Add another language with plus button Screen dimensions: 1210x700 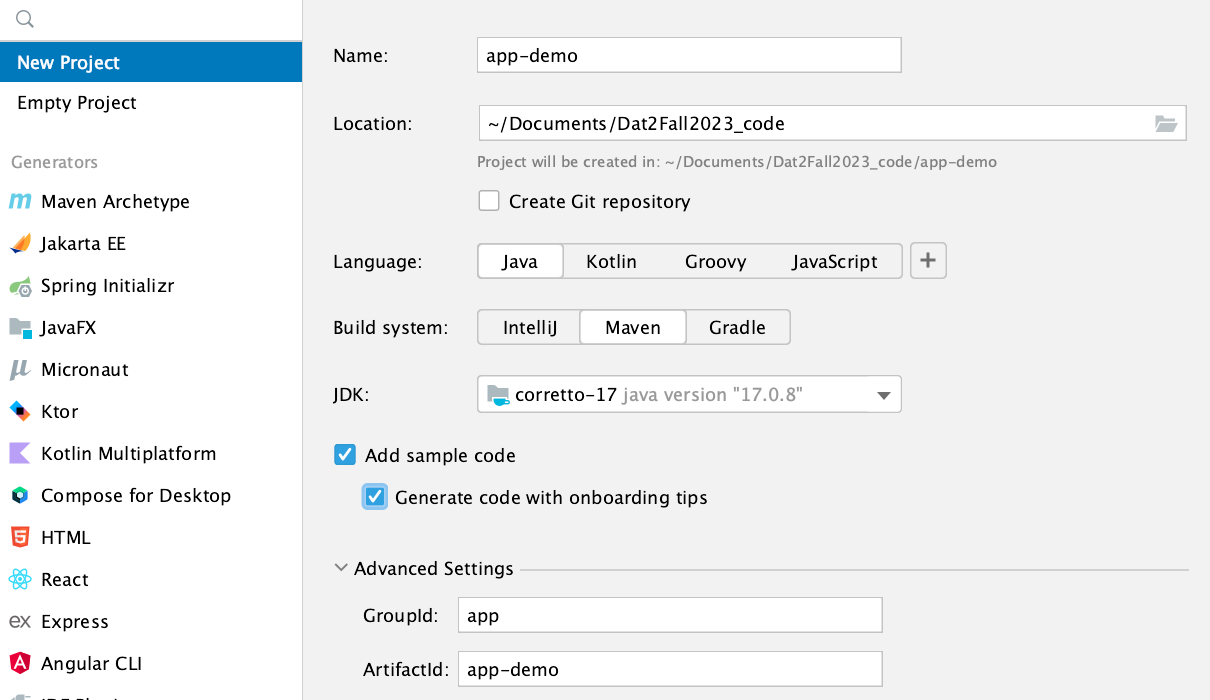pyautogui.click(x=928, y=261)
